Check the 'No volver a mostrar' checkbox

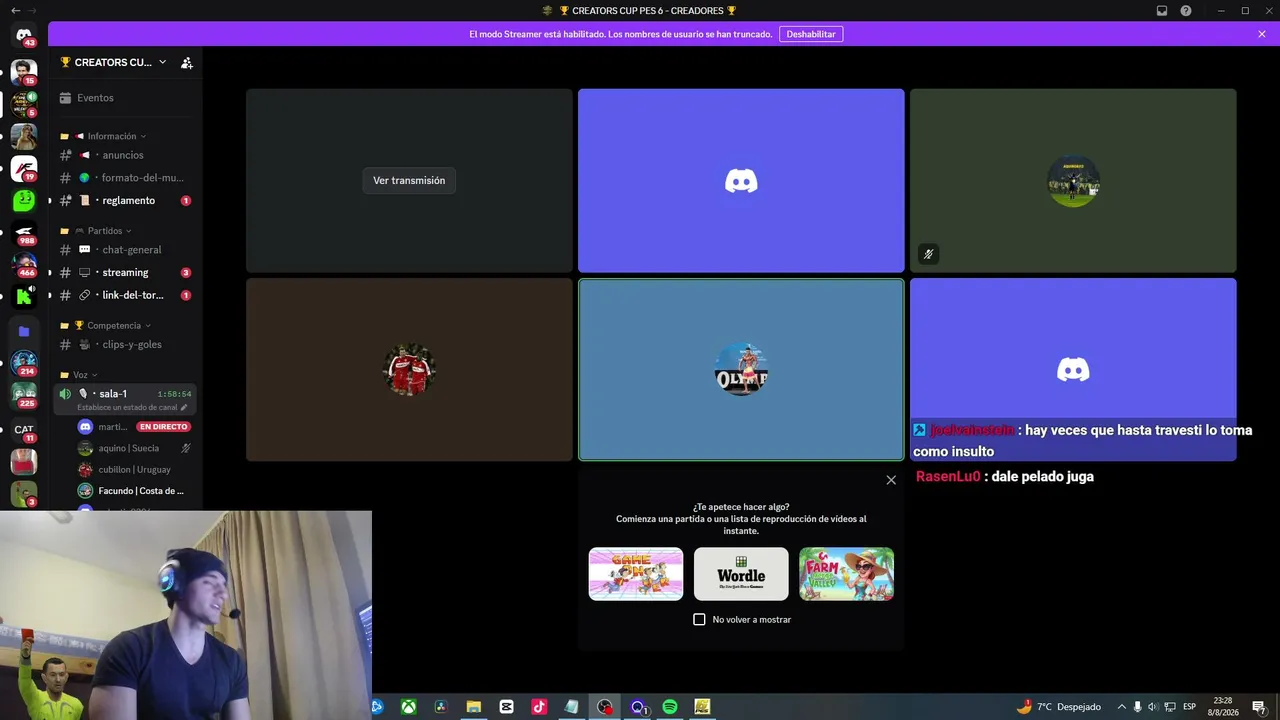point(699,620)
